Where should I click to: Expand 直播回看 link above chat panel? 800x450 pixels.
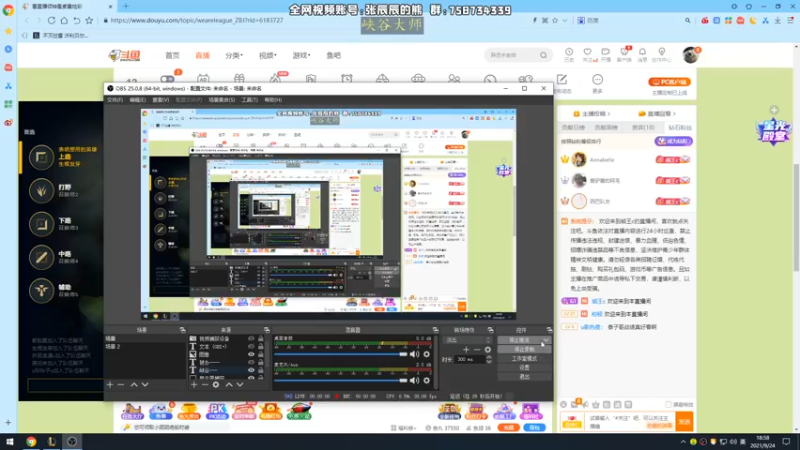tap(657, 114)
